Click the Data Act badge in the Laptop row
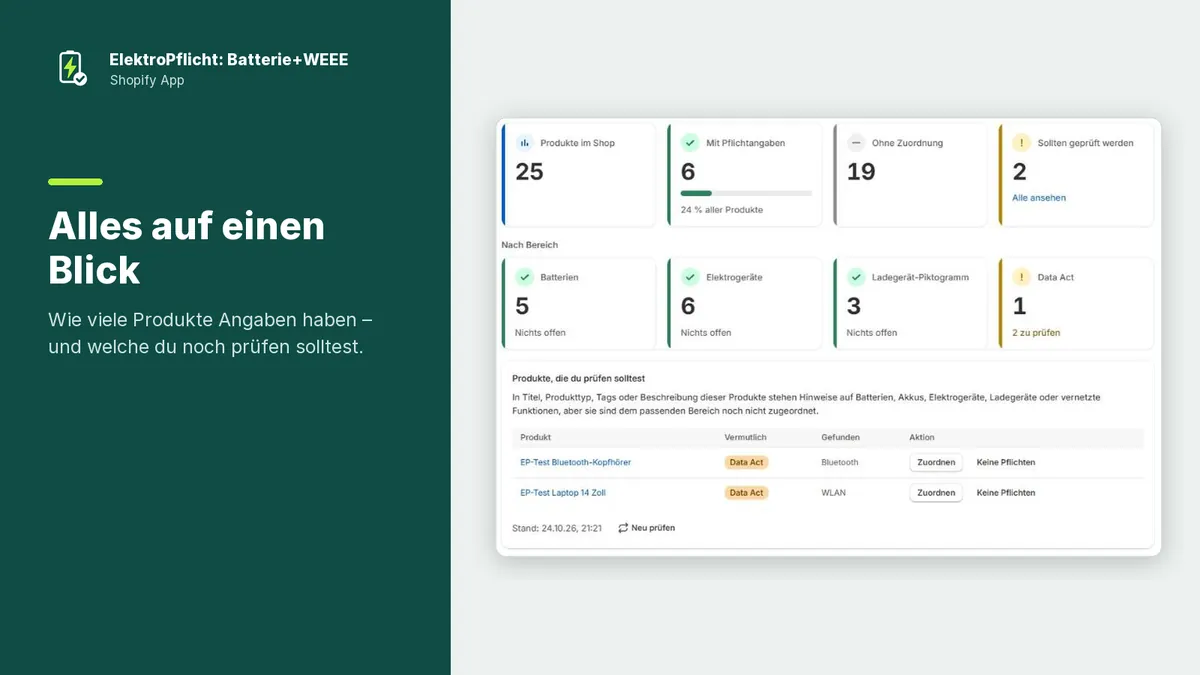The image size is (1200, 675). pos(746,492)
